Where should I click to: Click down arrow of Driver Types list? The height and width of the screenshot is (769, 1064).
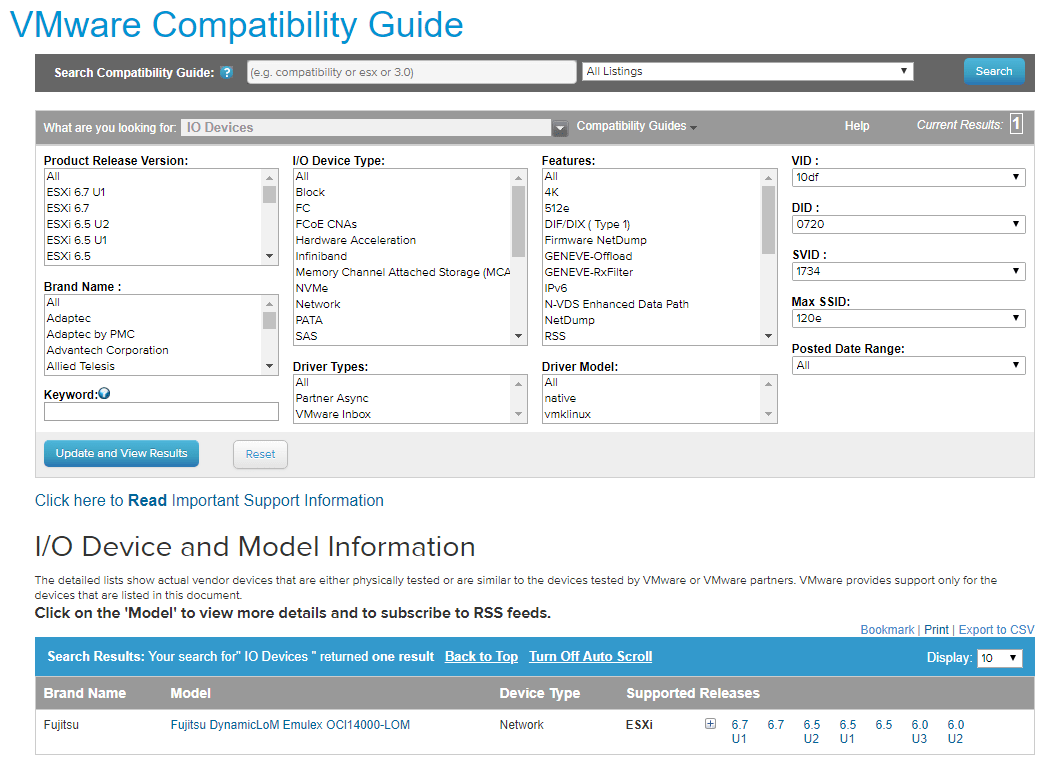tap(518, 414)
